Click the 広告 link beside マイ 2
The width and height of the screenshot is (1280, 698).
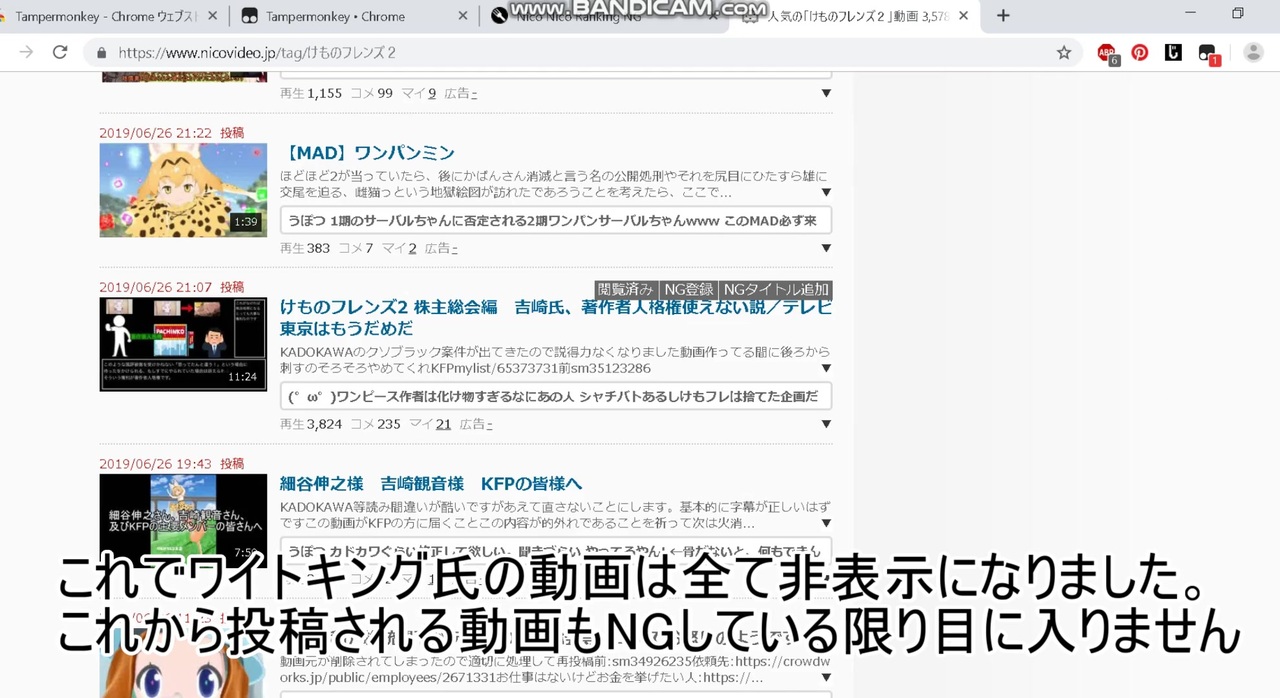point(441,248)
